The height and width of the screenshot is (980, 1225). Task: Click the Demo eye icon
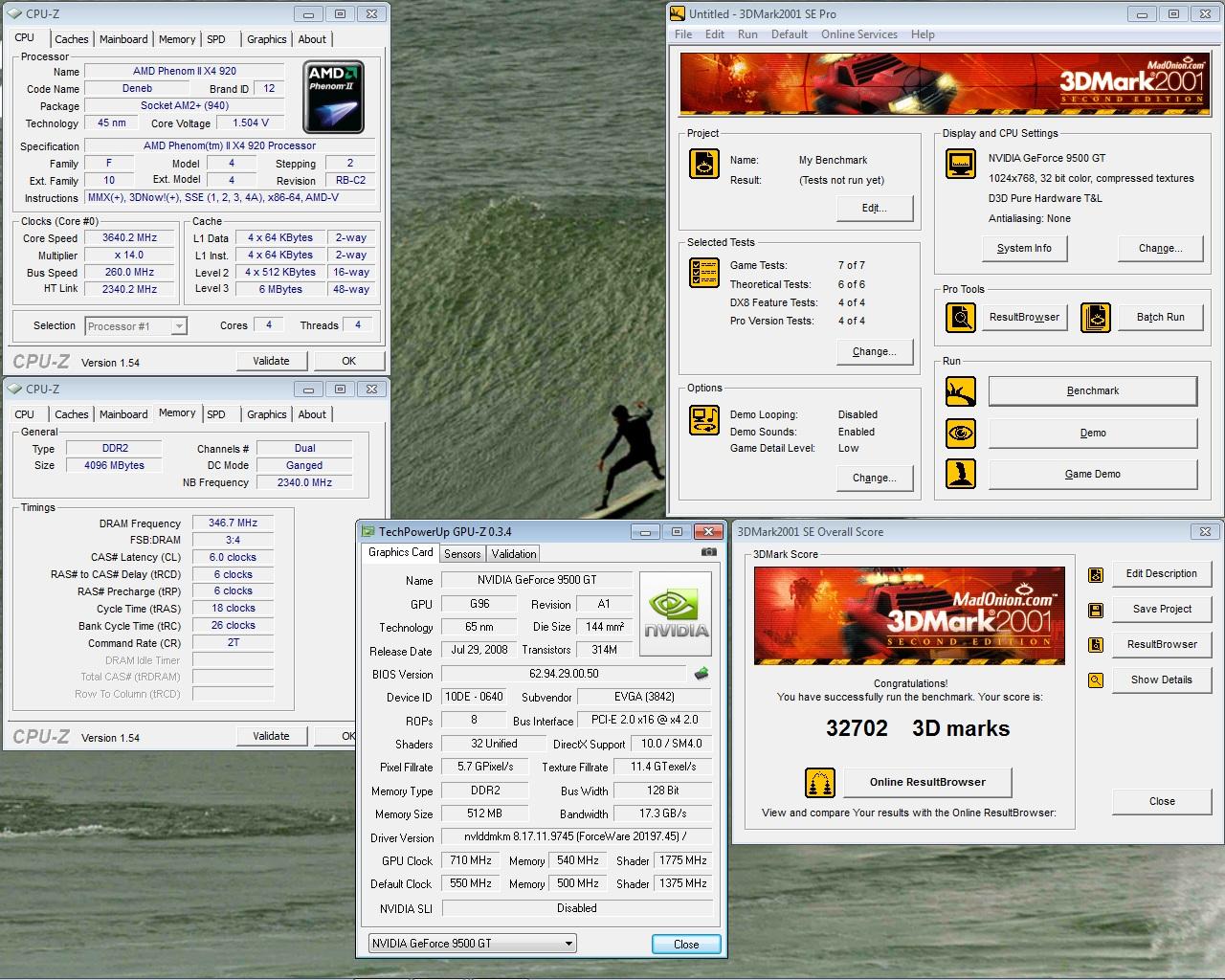960,433
